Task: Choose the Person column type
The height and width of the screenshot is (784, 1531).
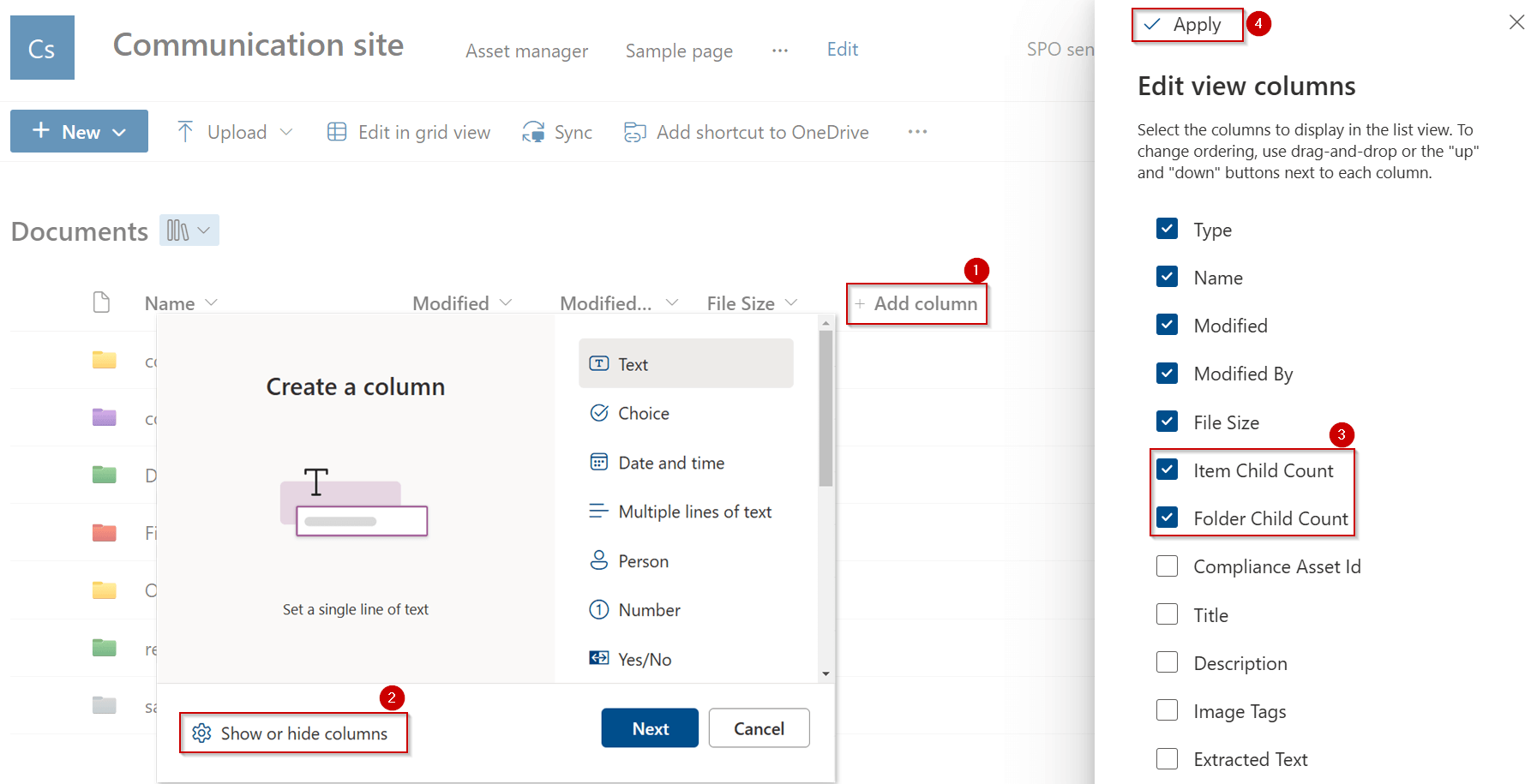Action: coord(643,561)
